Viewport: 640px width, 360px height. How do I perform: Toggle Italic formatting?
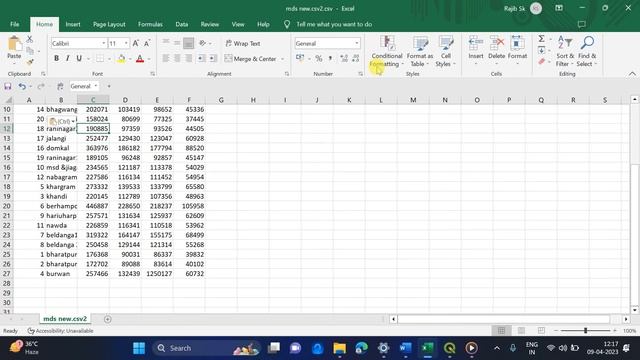click(x=67, y=58)
